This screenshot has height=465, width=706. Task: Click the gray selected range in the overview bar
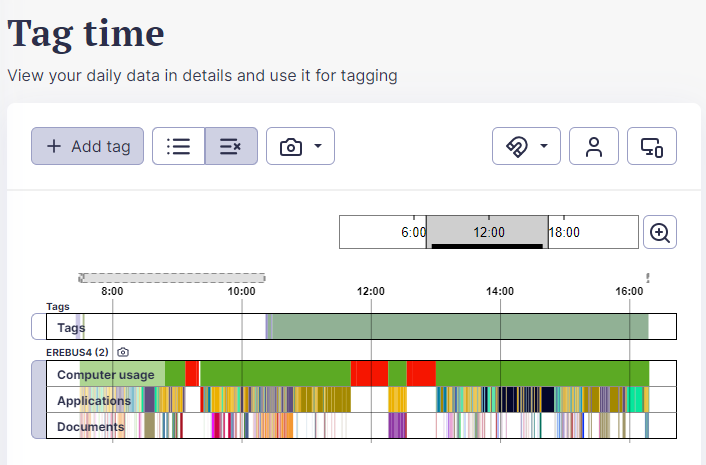pos(487,231)
